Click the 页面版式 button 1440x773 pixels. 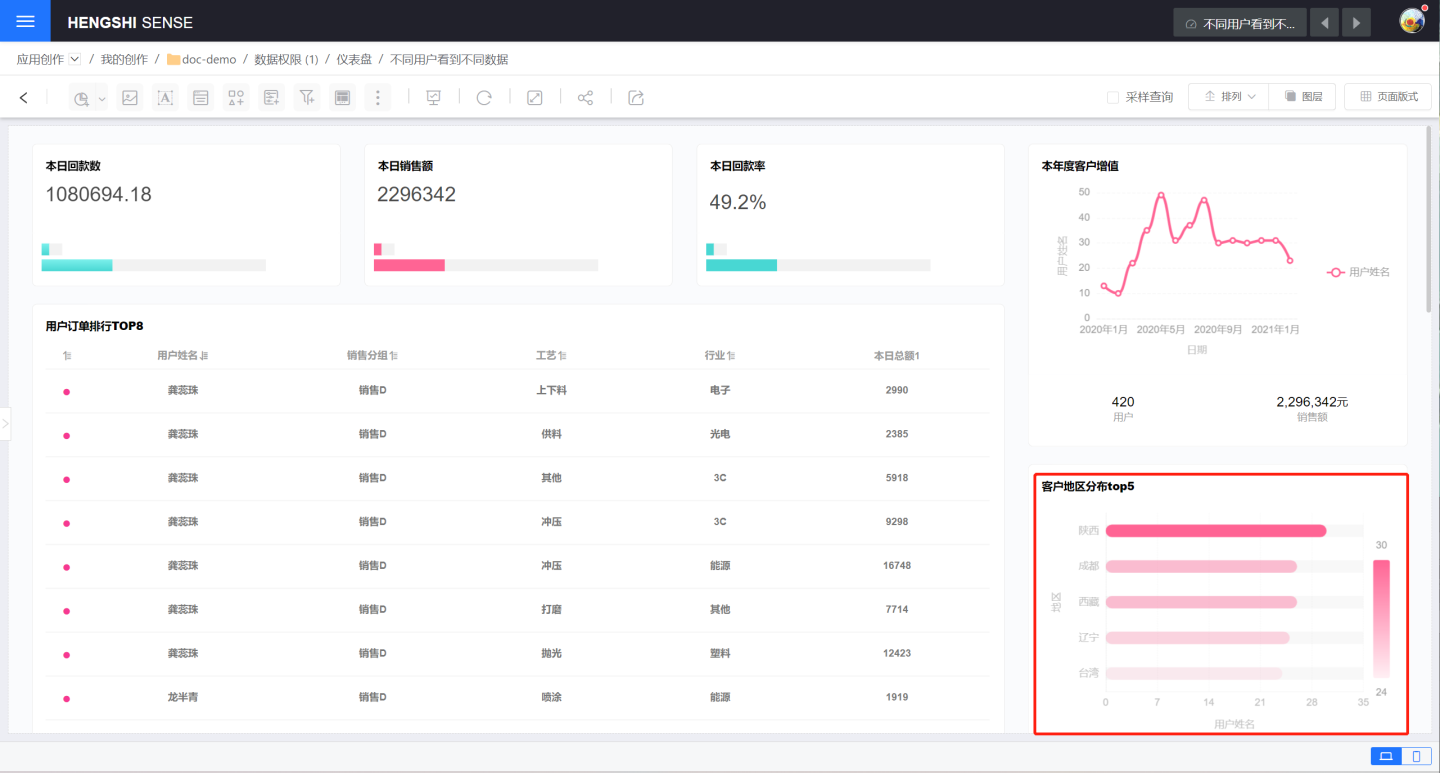click(x=1388, y=97)
